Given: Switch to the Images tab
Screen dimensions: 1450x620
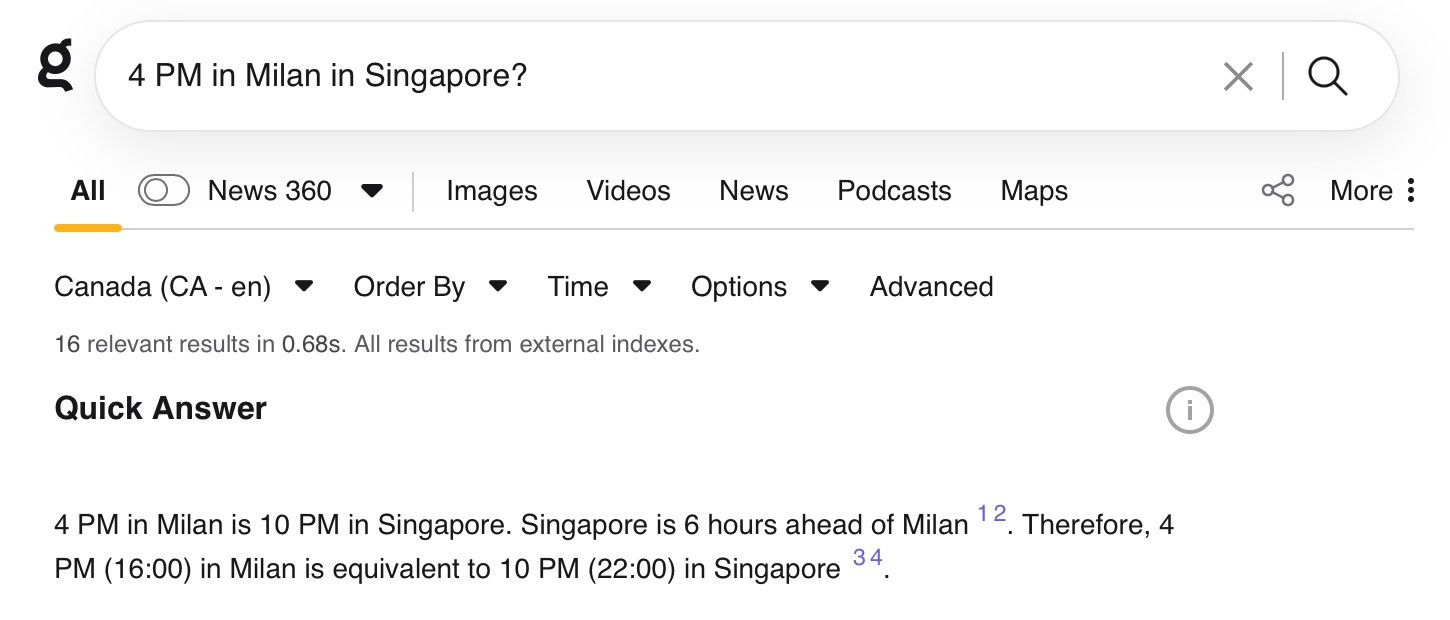Looking at the screenshot, I should pyautogui.click(x=491, y=191).
